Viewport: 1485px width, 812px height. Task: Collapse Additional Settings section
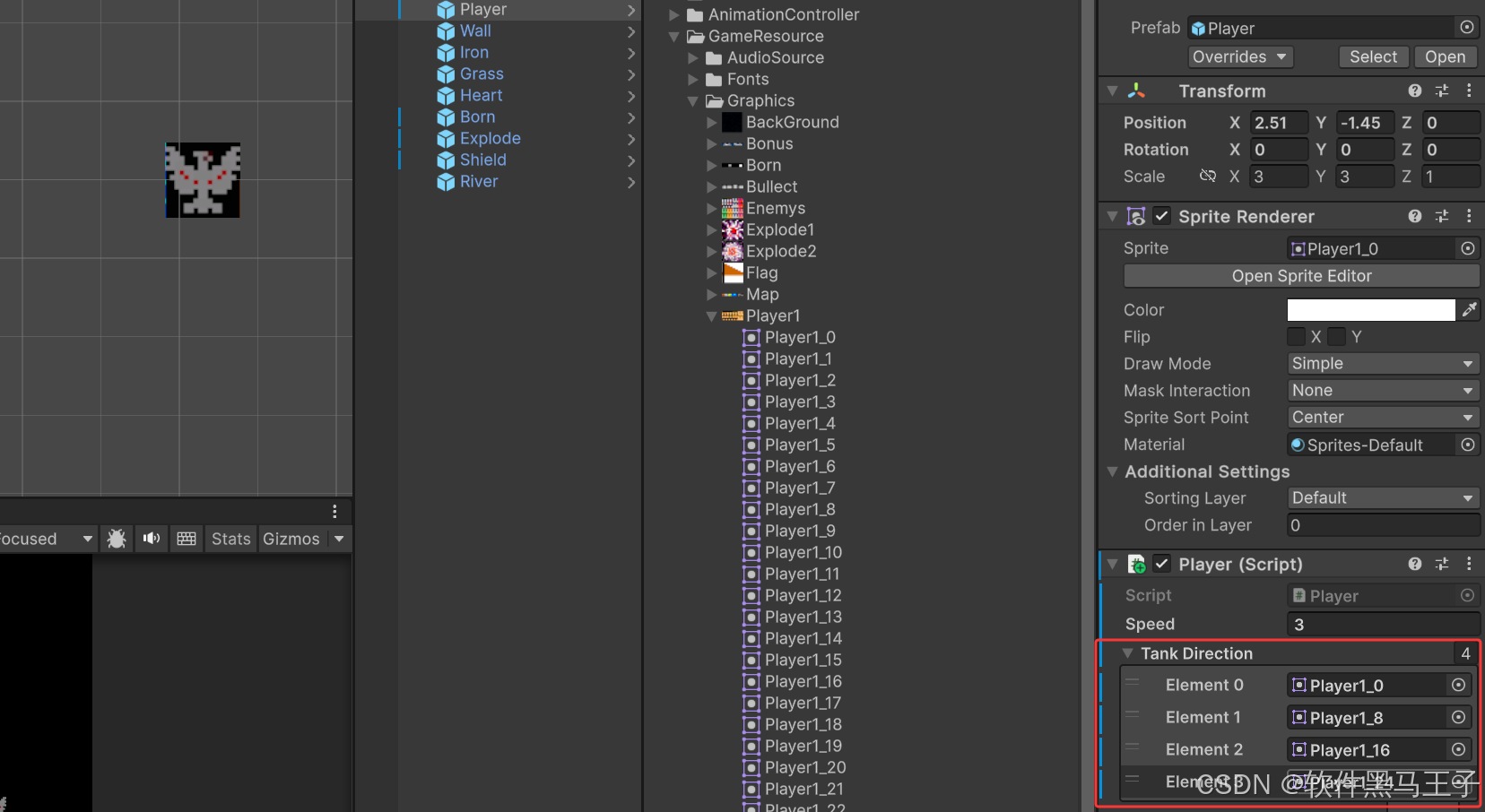pyautogui.click(x=1112, y=471)
